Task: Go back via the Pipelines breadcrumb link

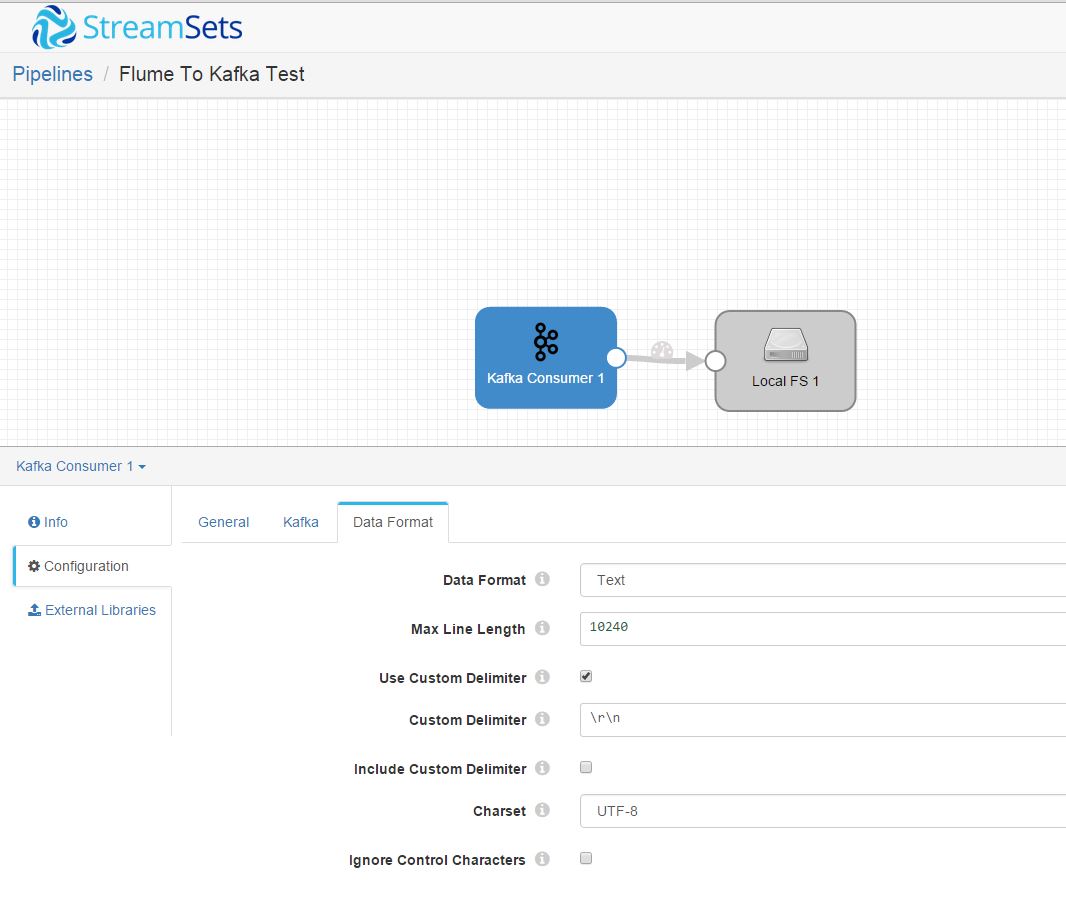Action: [52, 74]
